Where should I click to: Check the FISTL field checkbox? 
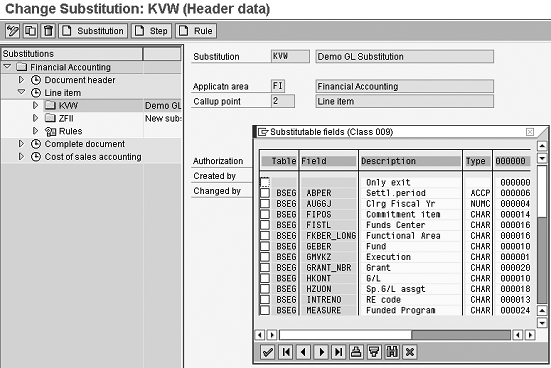tap(265, 225)
